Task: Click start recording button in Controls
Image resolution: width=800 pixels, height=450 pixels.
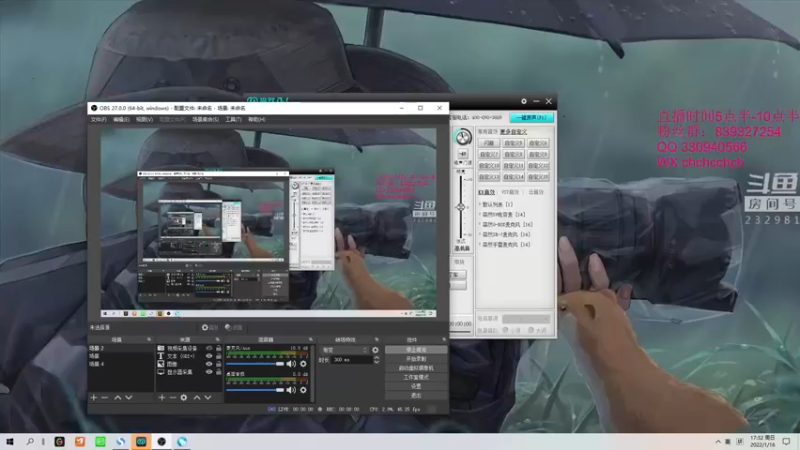Action: pyautogui.click(x=416, y=359)
